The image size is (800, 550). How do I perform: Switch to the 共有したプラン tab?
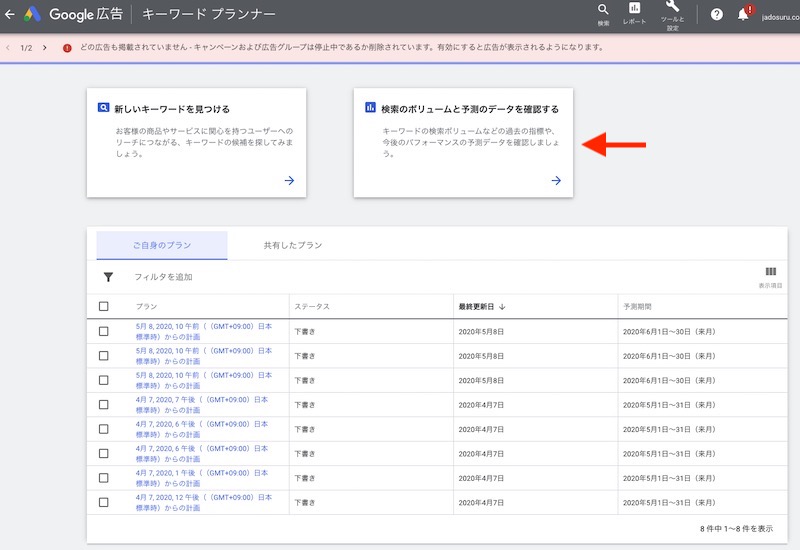[x=292, y=245]
